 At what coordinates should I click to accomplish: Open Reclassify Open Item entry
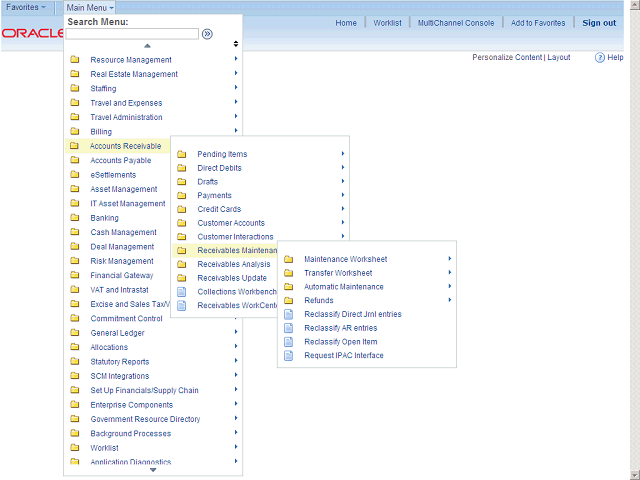click(341, 342)
